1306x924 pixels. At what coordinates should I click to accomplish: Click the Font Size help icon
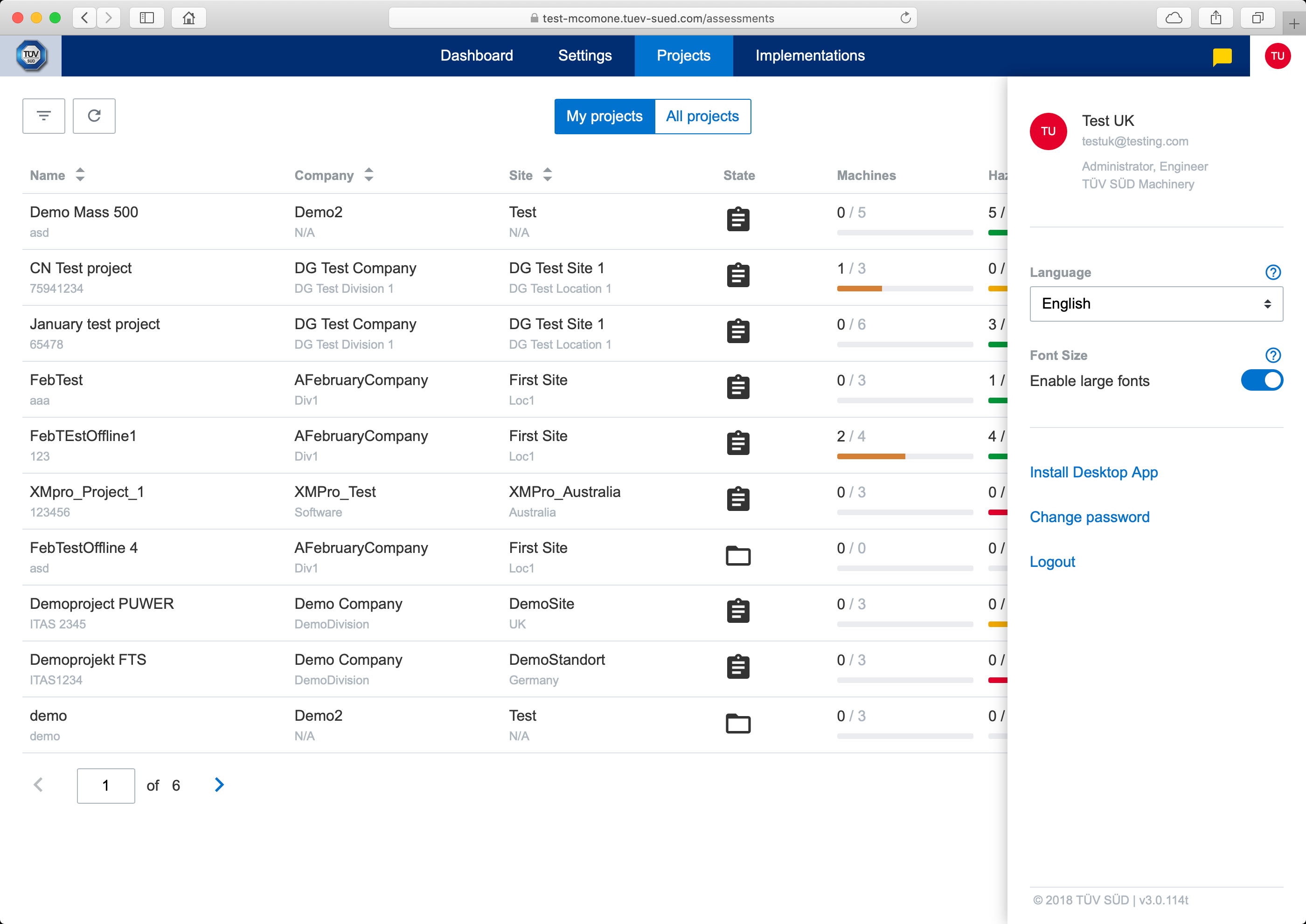[x=1272, y=356]
